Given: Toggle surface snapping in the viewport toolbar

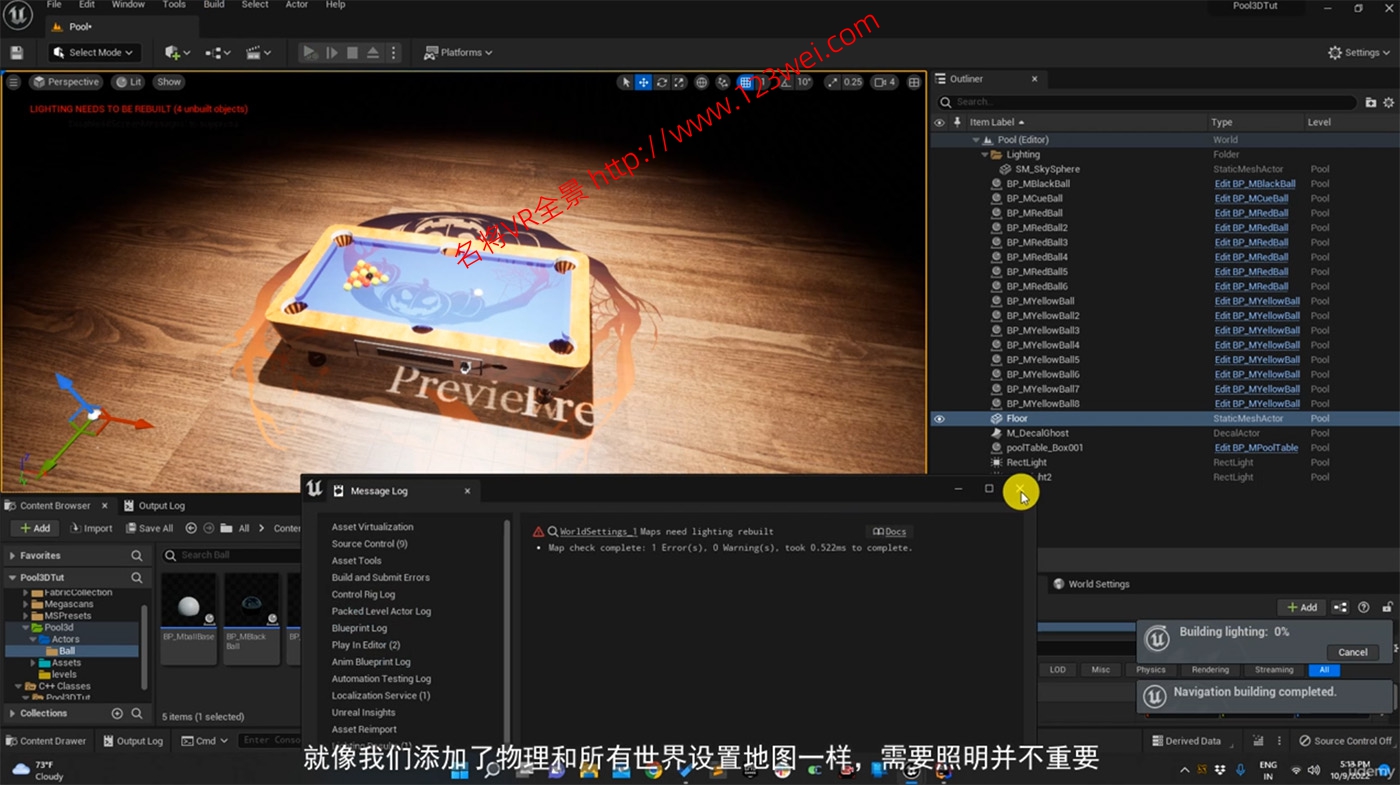Looking at the screenshot, I should pos(724,82).
